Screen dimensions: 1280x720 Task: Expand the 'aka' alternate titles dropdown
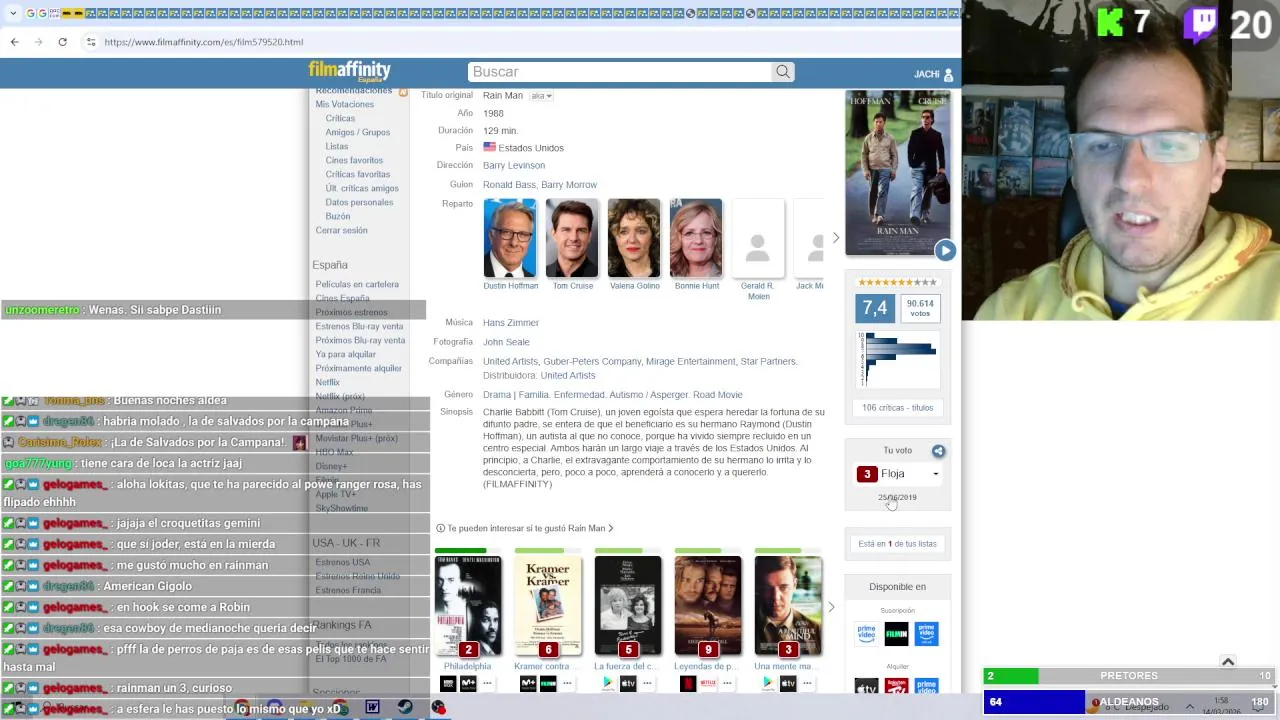541,96
